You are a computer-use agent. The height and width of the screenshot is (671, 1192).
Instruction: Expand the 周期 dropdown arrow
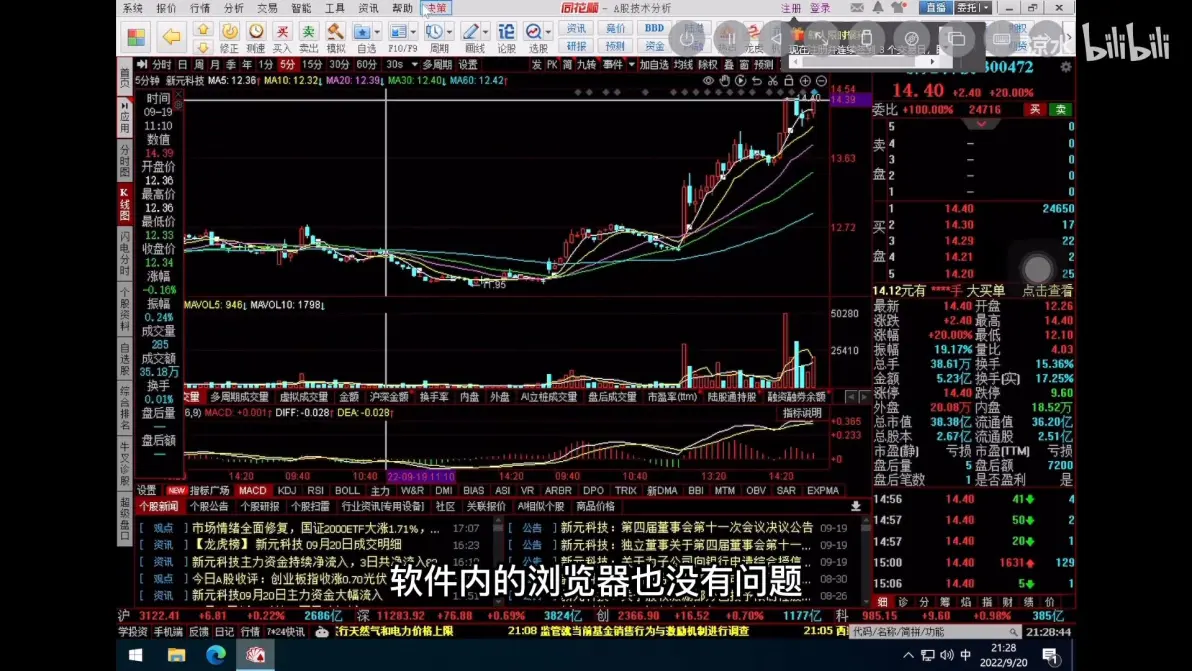pyautogui.click(x=449, y=32)
